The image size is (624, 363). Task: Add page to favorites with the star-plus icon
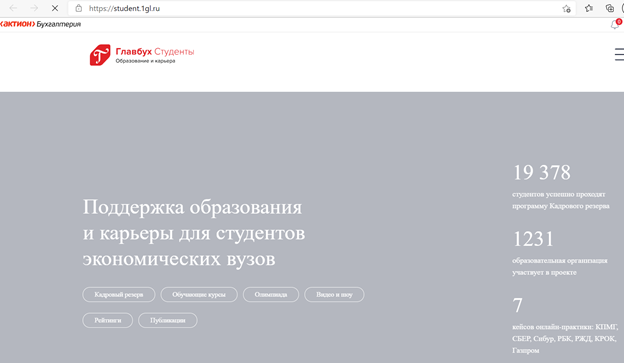566,8
